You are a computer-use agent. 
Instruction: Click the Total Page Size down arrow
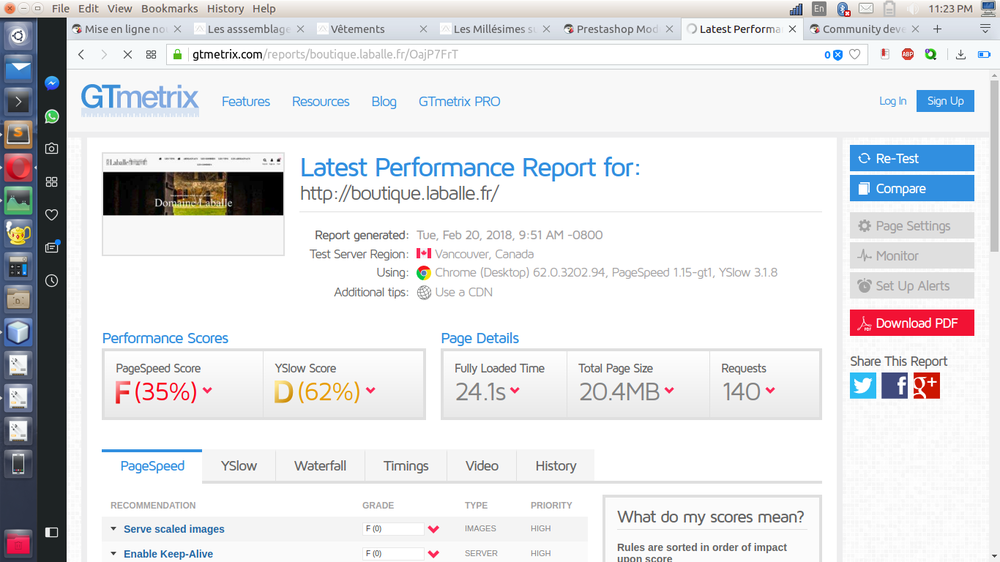[x=669, y=390]
